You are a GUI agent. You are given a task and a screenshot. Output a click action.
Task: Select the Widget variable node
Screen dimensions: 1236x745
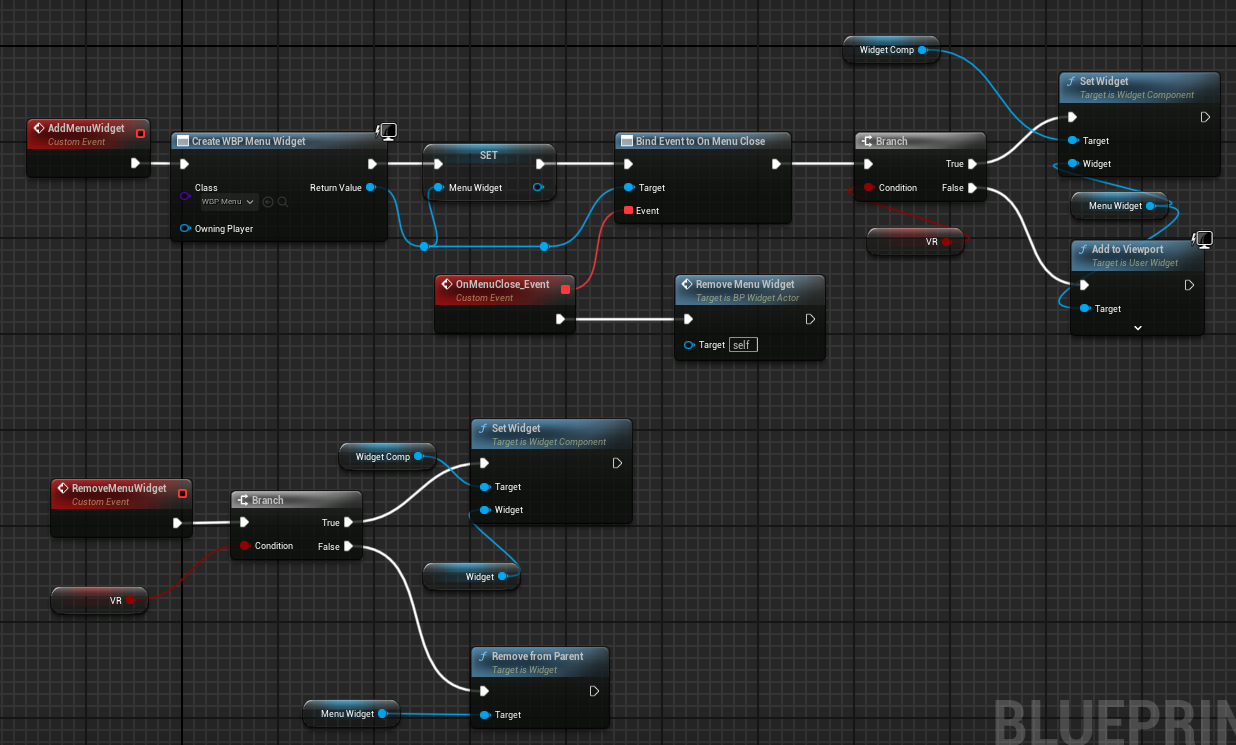pyautogui.click(x=471, y=576)
